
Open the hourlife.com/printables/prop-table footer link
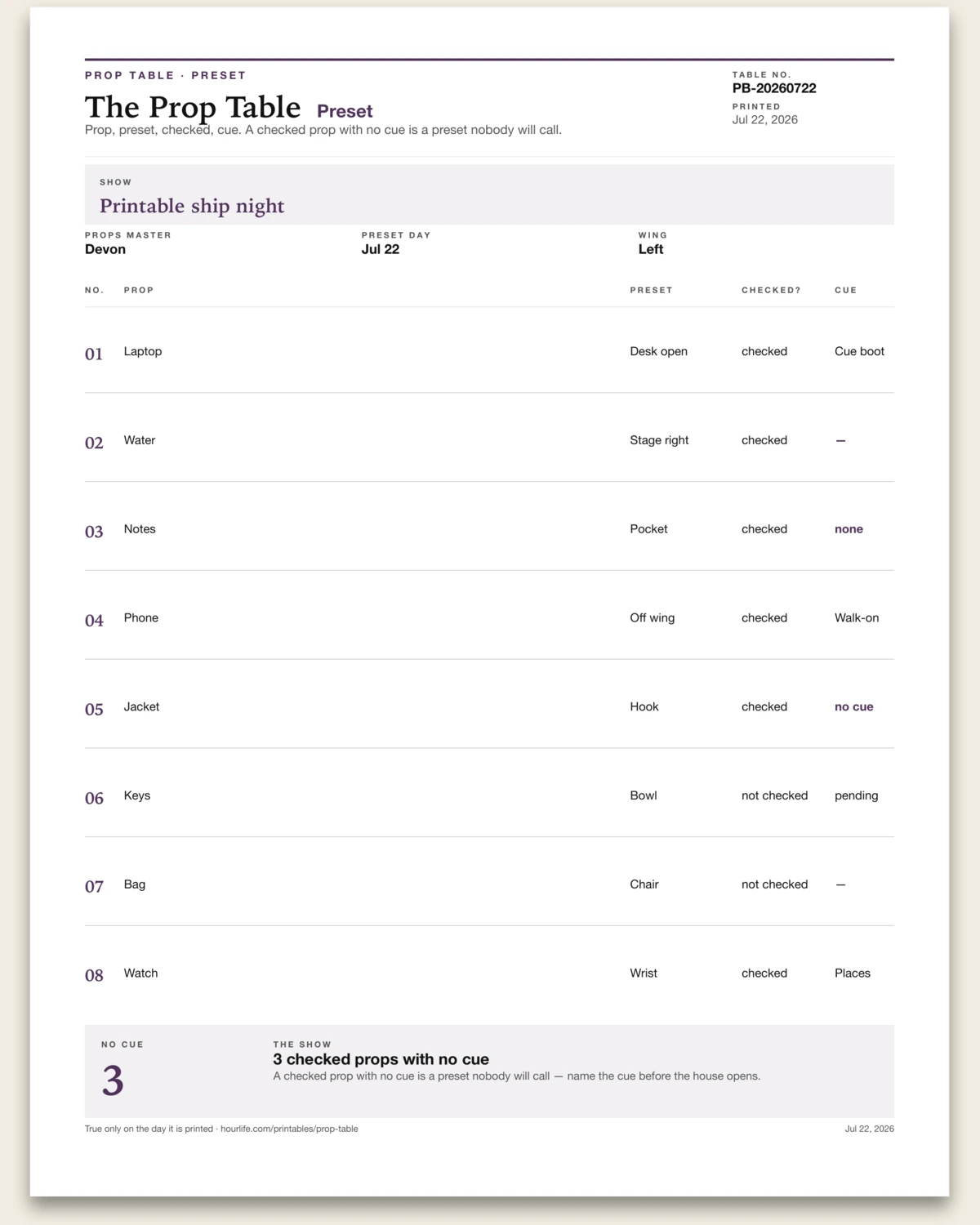pos(289,1129)
